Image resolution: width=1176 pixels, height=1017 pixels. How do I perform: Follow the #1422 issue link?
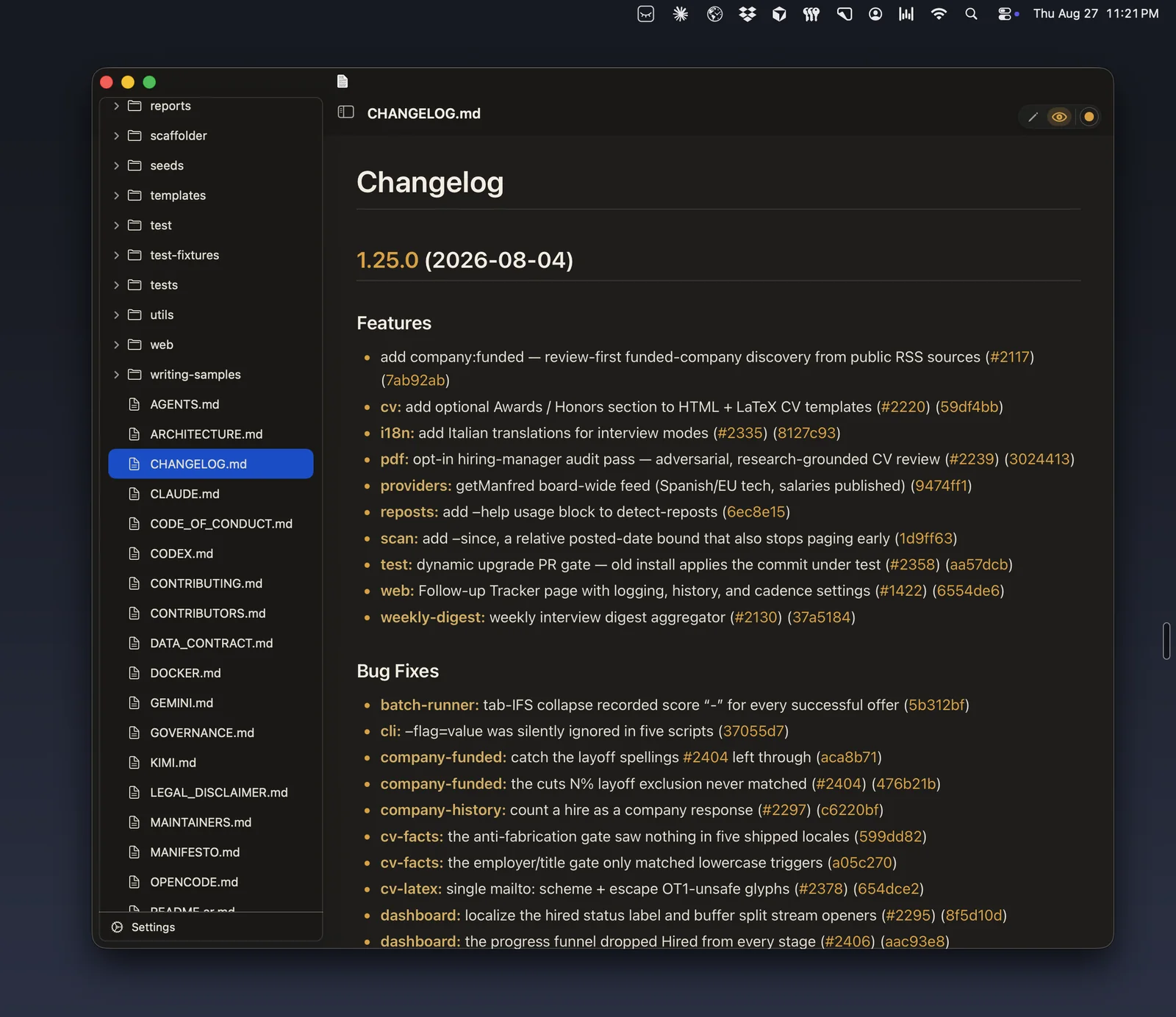click(900, 592)
